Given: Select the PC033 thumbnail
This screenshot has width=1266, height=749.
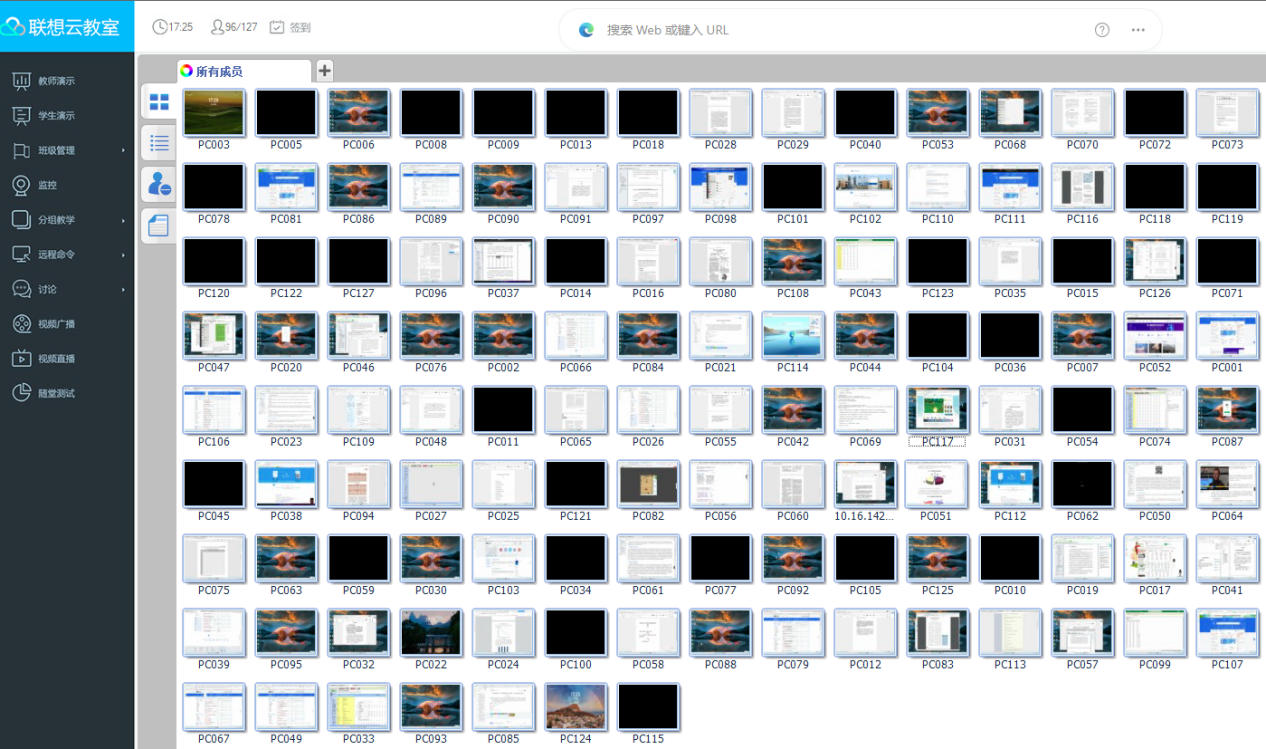Looking at the screenshot, I should coord(359,707).
